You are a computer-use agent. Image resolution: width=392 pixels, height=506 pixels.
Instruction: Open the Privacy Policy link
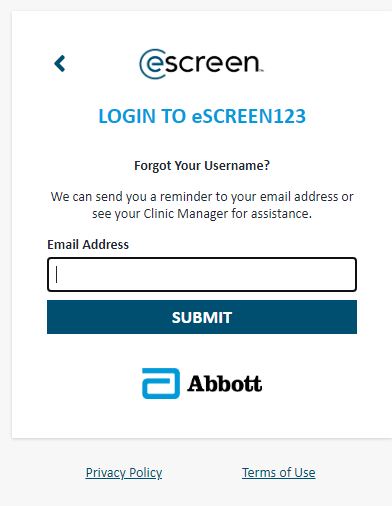[x=124, y=473]
